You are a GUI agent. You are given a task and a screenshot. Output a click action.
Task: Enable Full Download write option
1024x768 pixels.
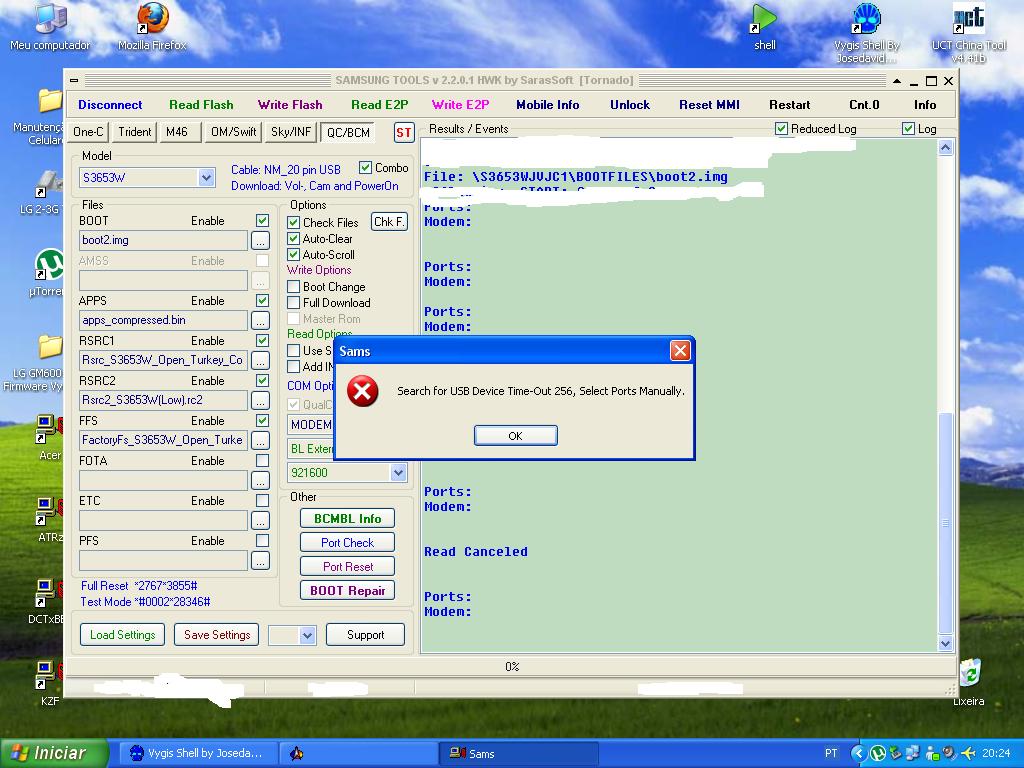(293, 303)
